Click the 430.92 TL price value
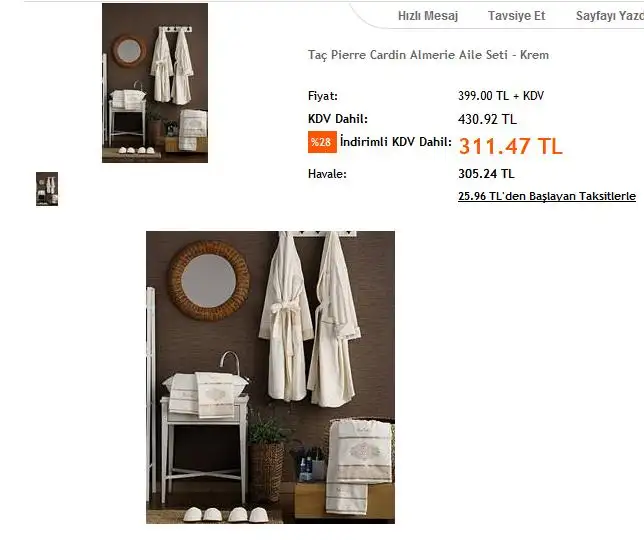Screen dimensions: 644x540 coord(487,119)
